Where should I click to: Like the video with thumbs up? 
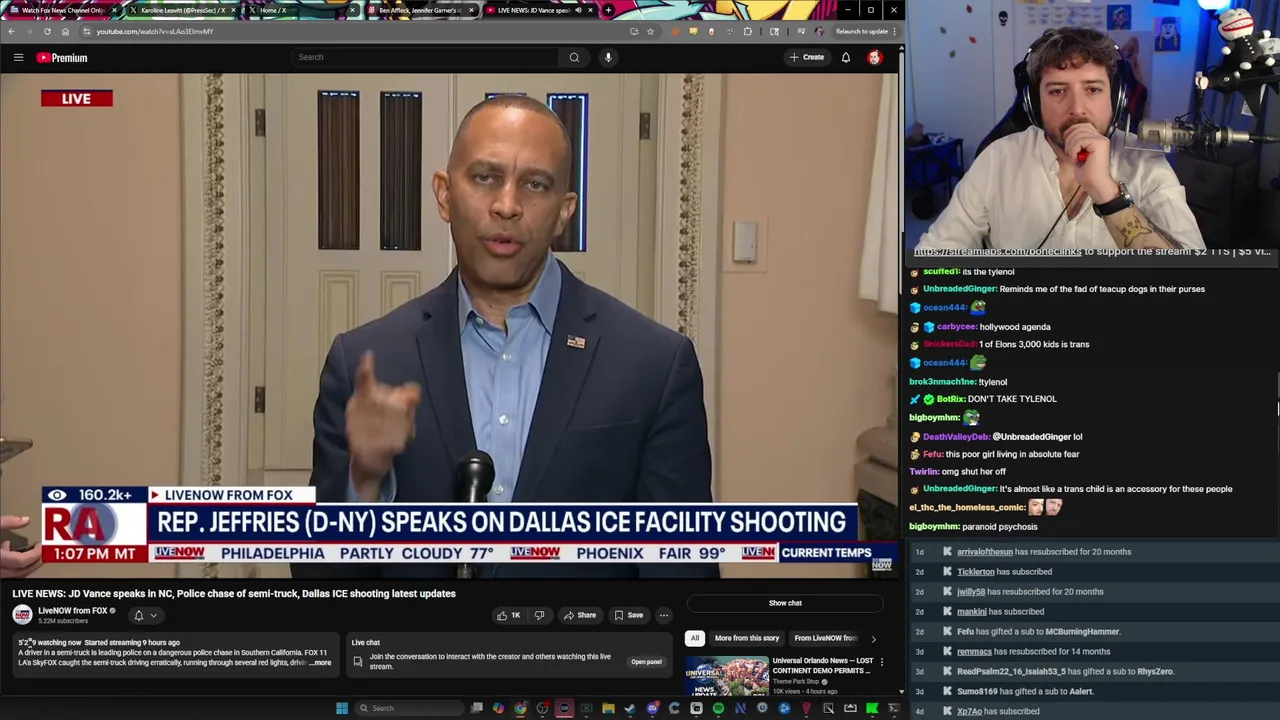[x=509, y=615]
